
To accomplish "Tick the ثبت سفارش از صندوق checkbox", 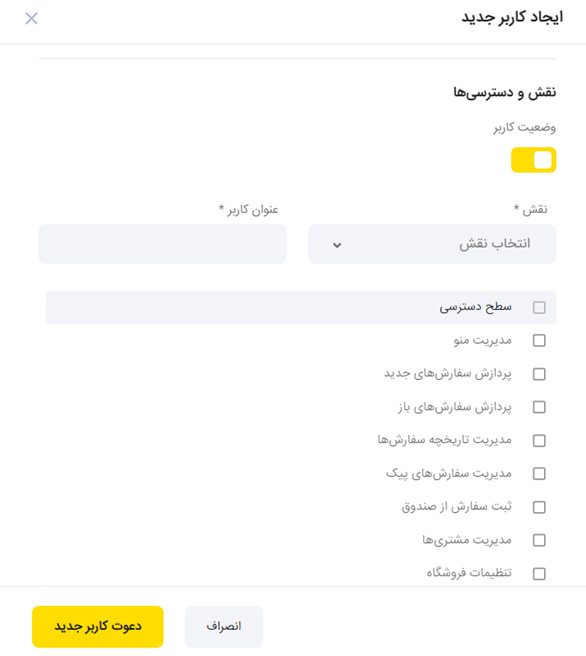I will [x=539, y=507].
